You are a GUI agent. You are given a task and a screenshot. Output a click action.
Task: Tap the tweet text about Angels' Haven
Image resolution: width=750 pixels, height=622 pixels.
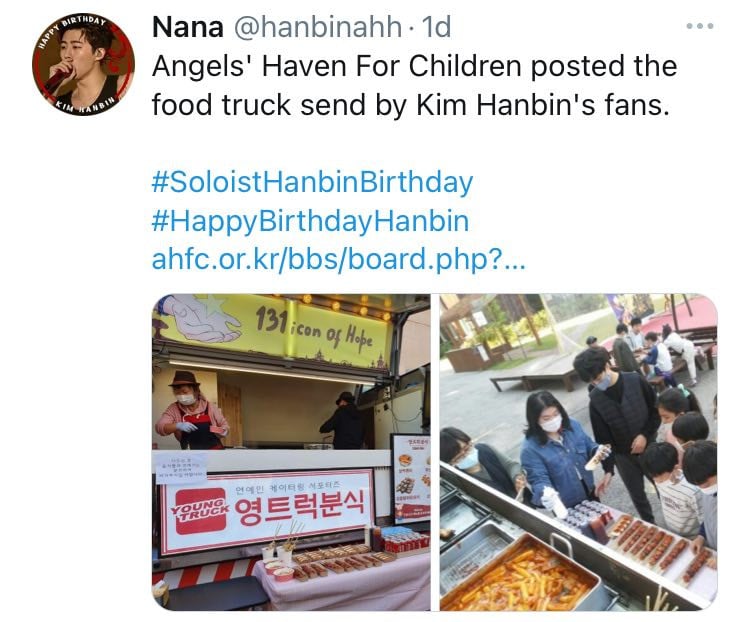click(x=414, y=85)
